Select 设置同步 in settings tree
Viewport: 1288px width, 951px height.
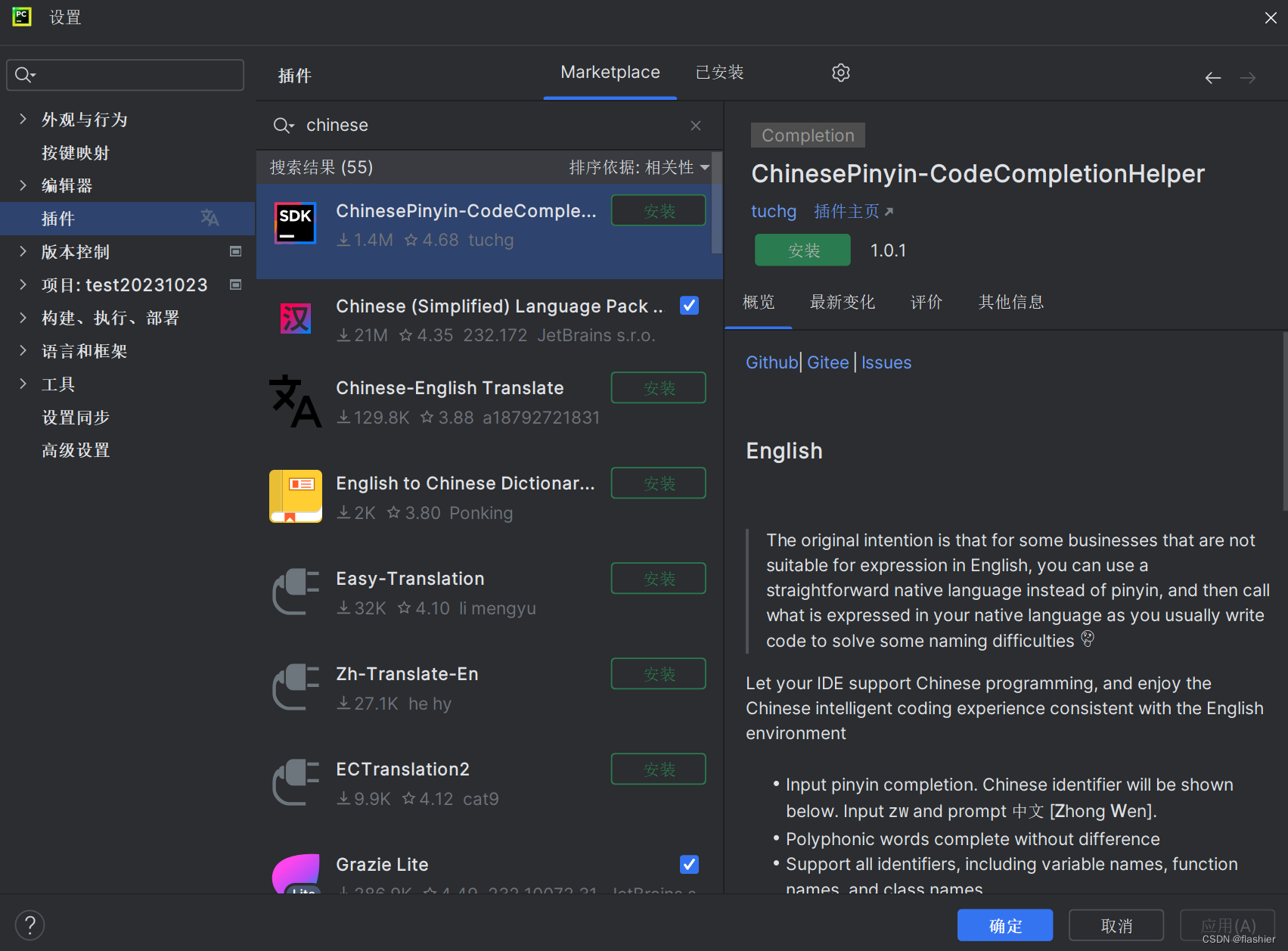pyautogui.click(x=76, y=417)
